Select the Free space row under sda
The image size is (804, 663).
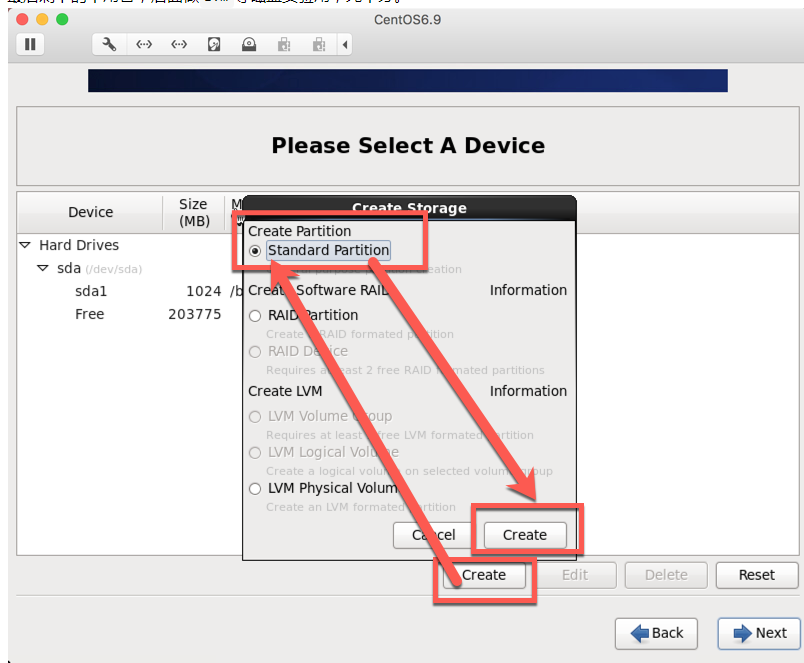tap(90, 314)
